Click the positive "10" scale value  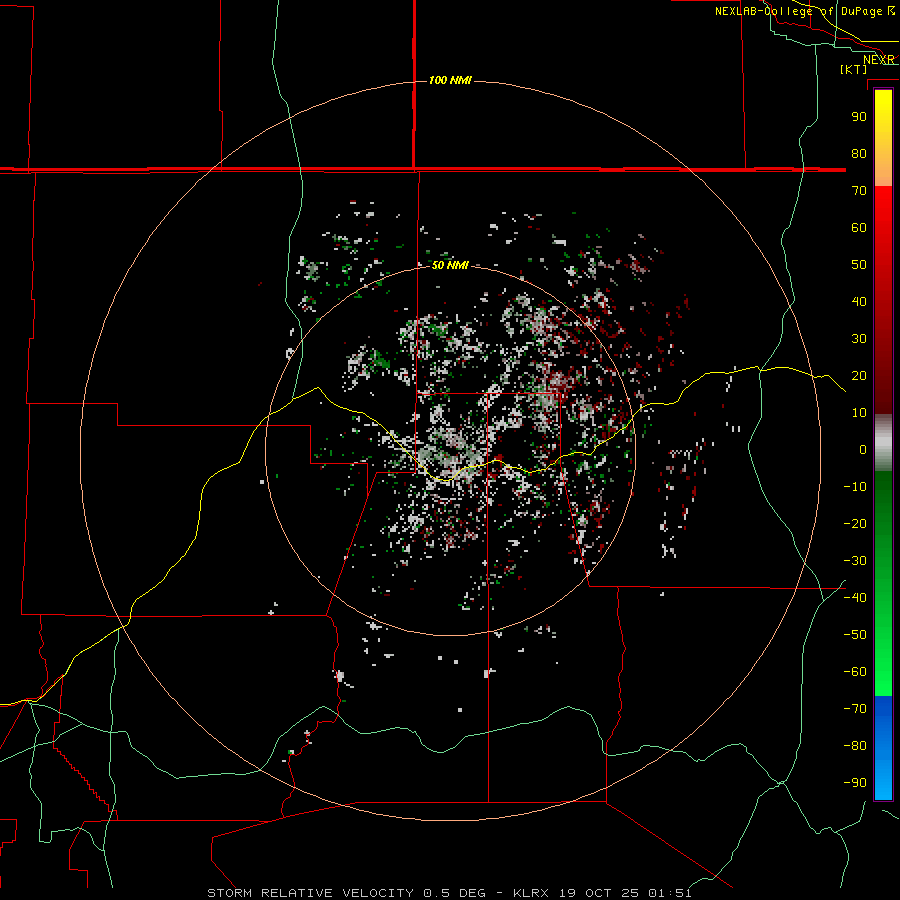click(859, 413)
